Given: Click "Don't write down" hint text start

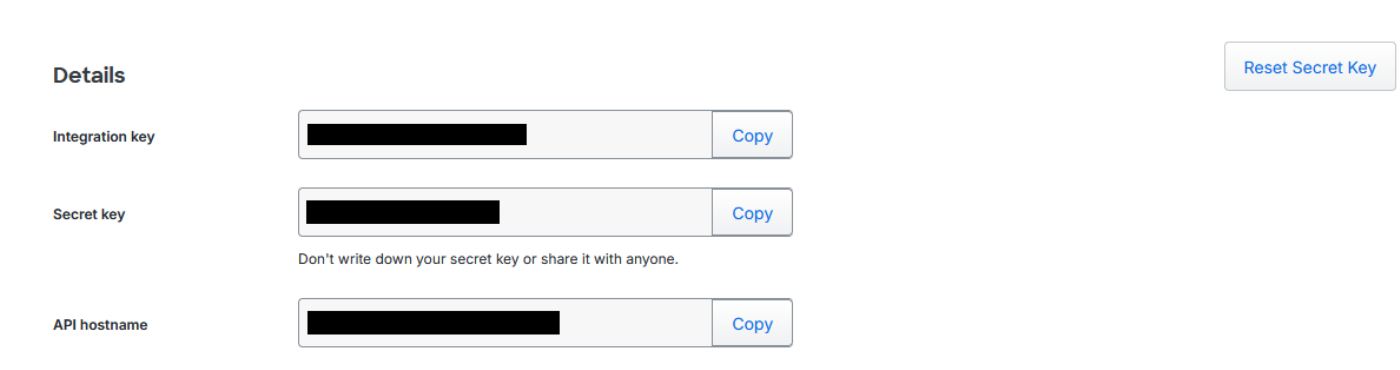Looking at the screenshot, I should pos(355,259).
